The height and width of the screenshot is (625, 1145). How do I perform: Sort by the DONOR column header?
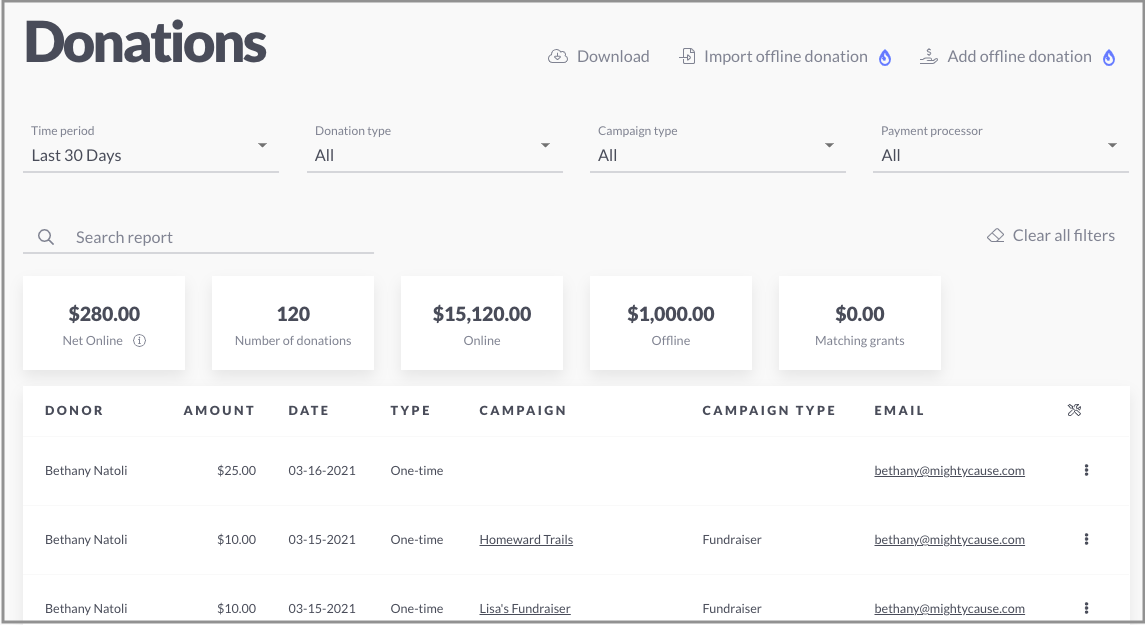pos(74,410)
